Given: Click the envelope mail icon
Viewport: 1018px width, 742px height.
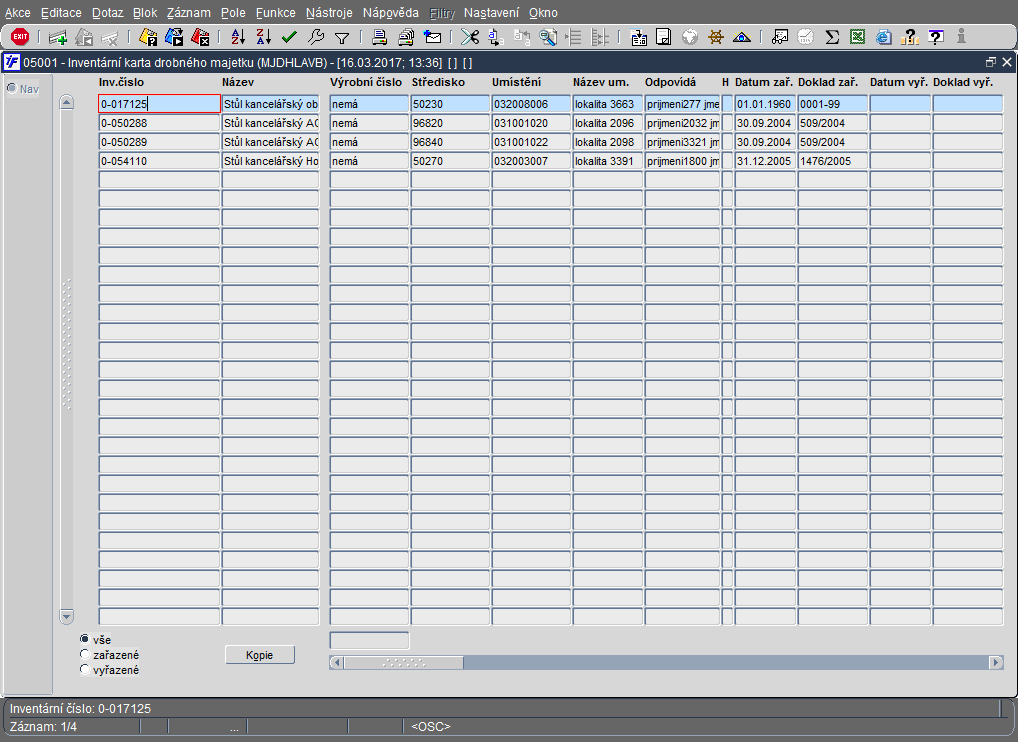Looking at the screenshot, I should [x=432, y=37].
